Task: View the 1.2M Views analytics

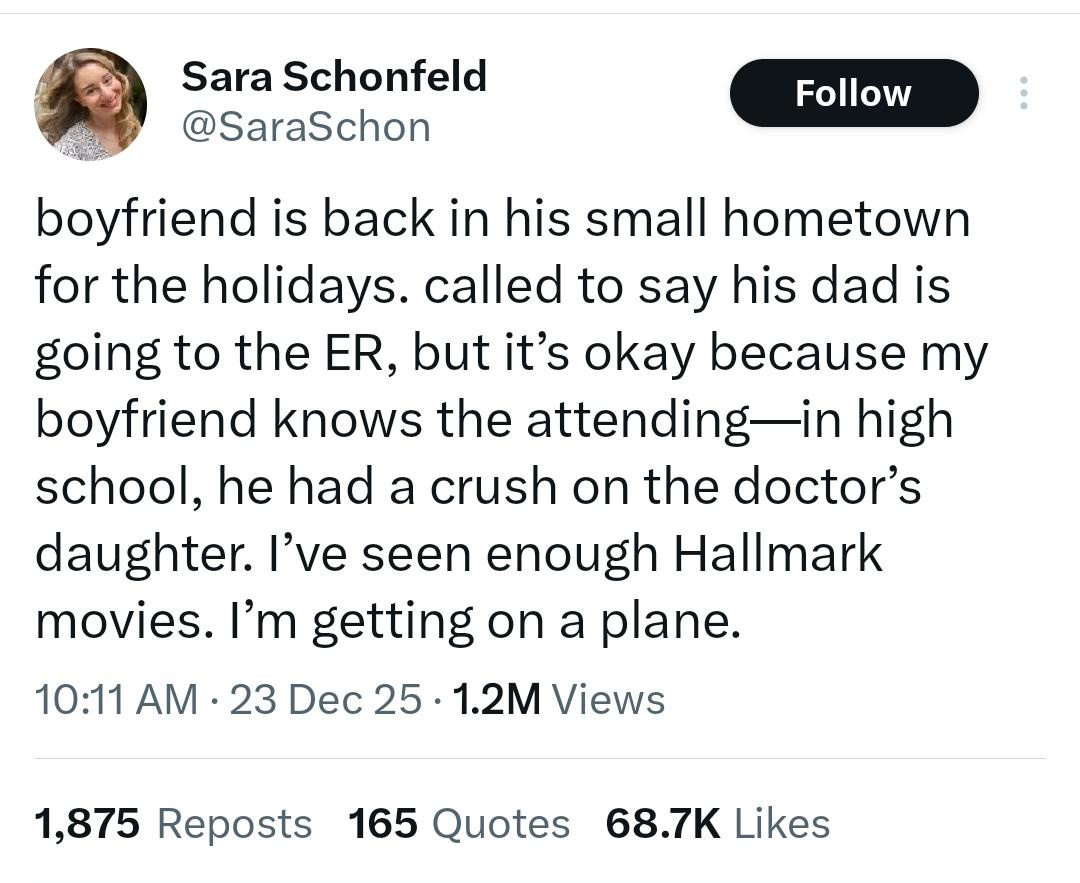Action: point(558,699)
